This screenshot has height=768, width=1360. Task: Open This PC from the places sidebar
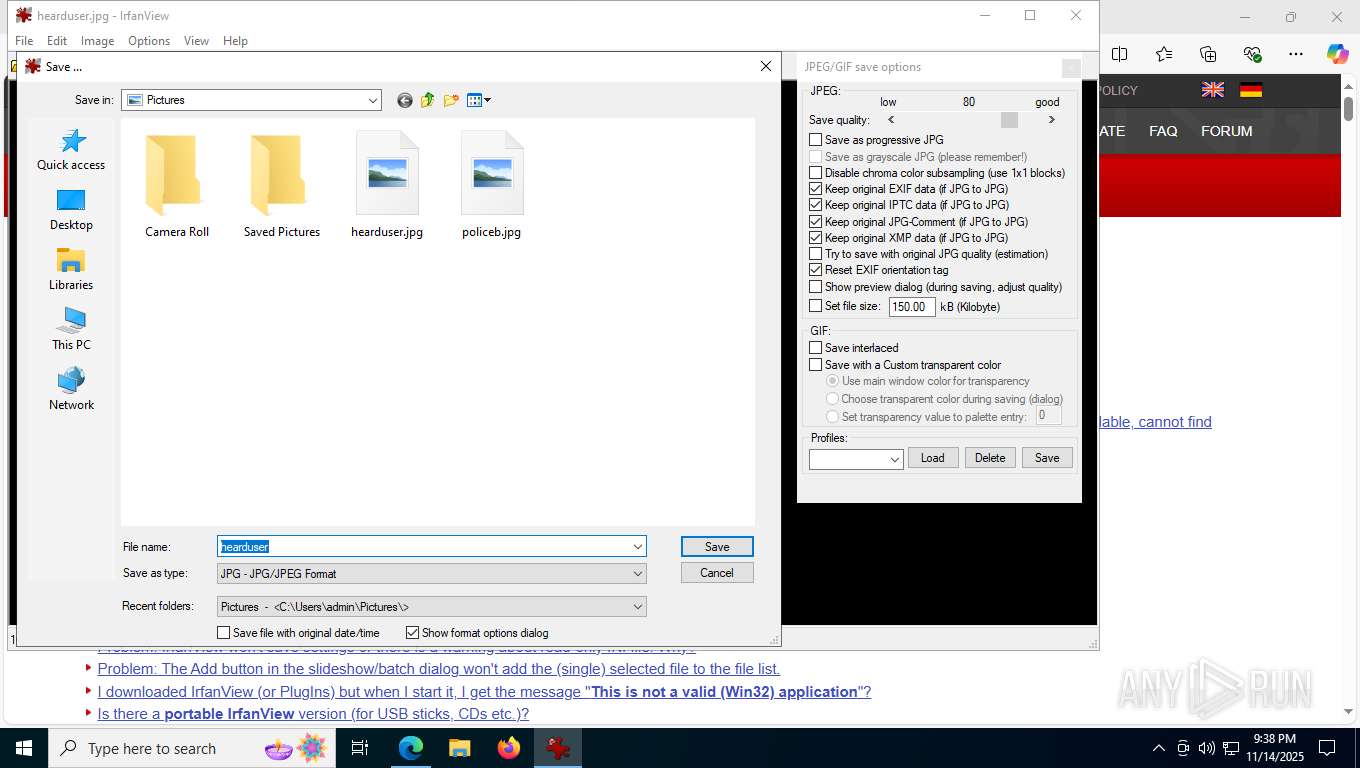tap(71, 329)
